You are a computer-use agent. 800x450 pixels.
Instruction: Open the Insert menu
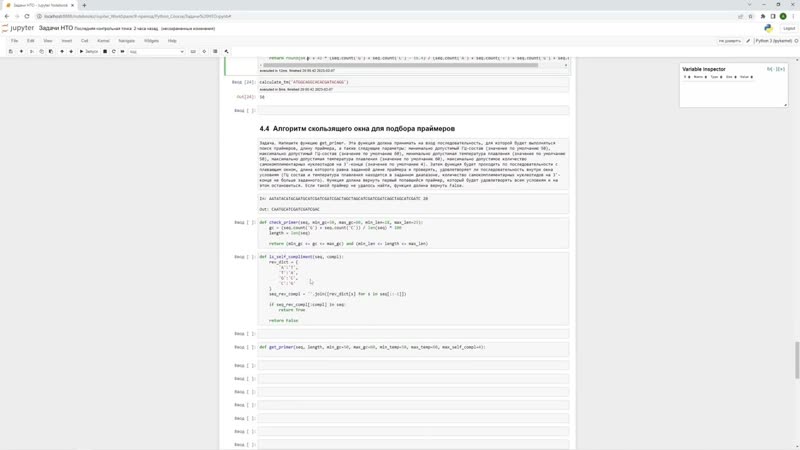click(67, 41)
